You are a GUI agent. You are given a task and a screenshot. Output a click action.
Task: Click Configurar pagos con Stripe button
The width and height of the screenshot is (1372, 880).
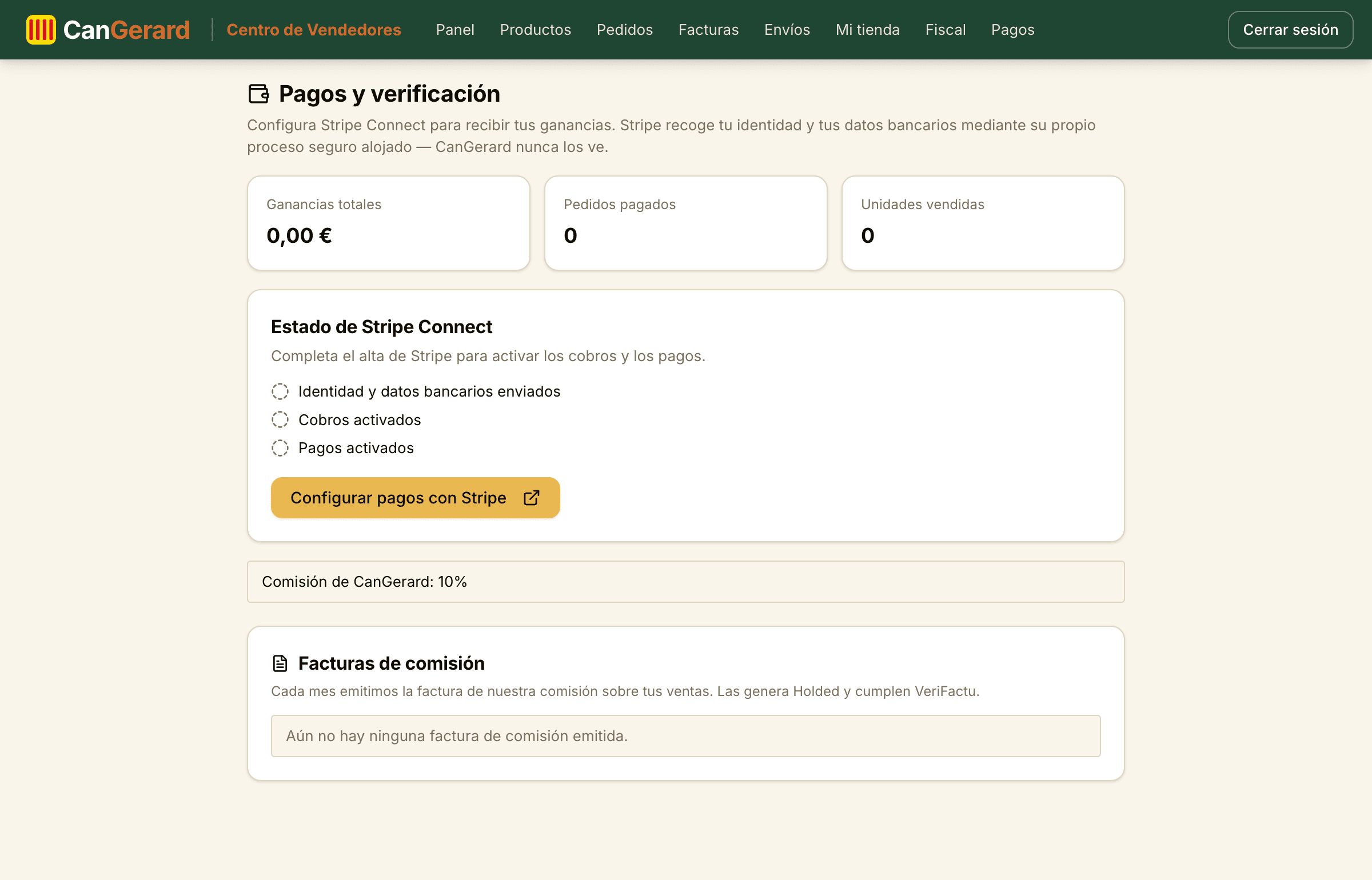416,498
